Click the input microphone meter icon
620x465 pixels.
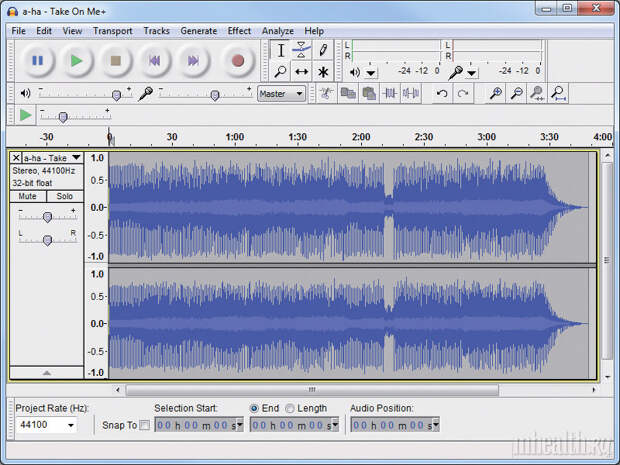click(x=456, y=72)
